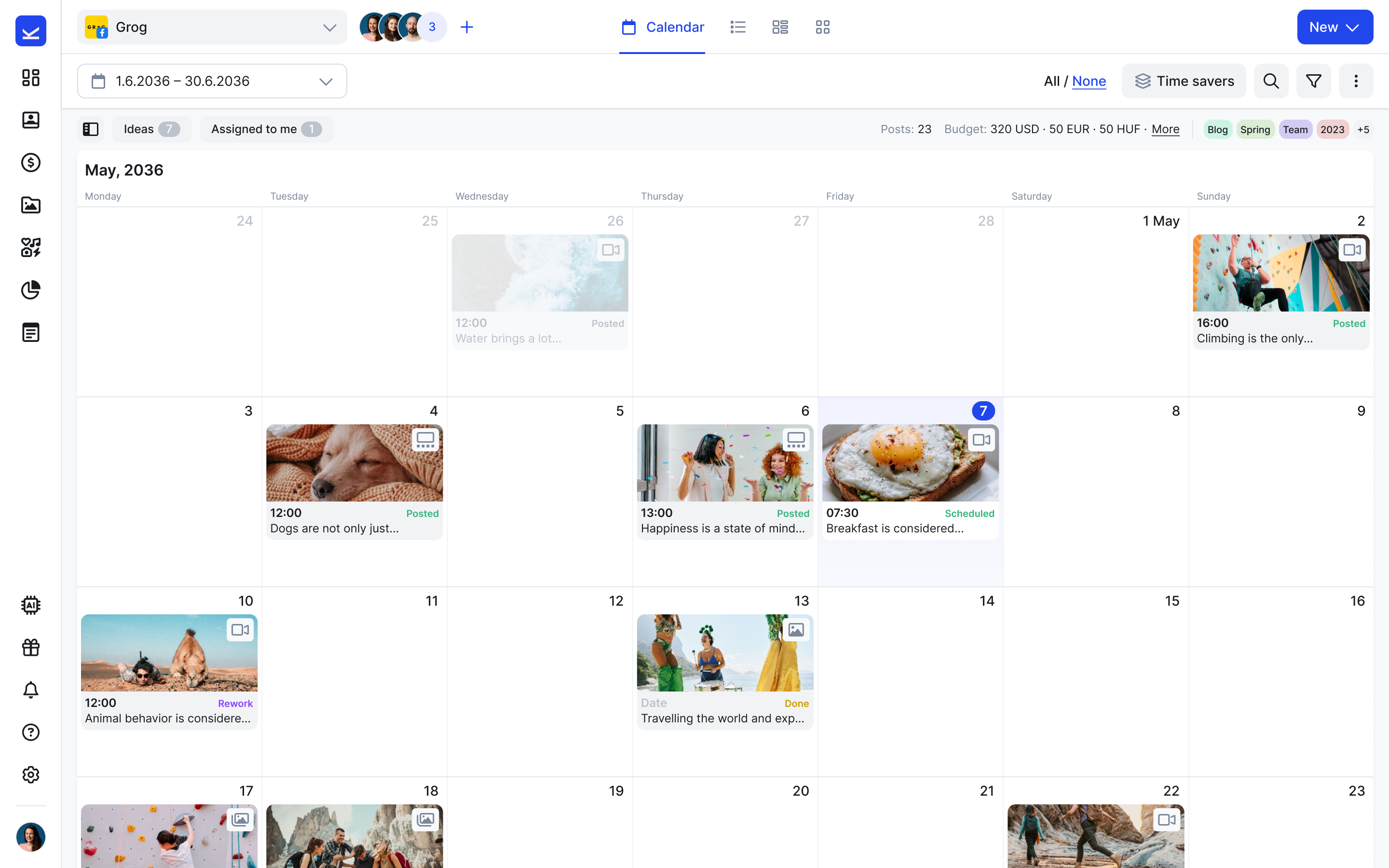This screenshot has height=868, width=1389.
Task: Open the filter funnel icon
Action: coord(1313,81)
